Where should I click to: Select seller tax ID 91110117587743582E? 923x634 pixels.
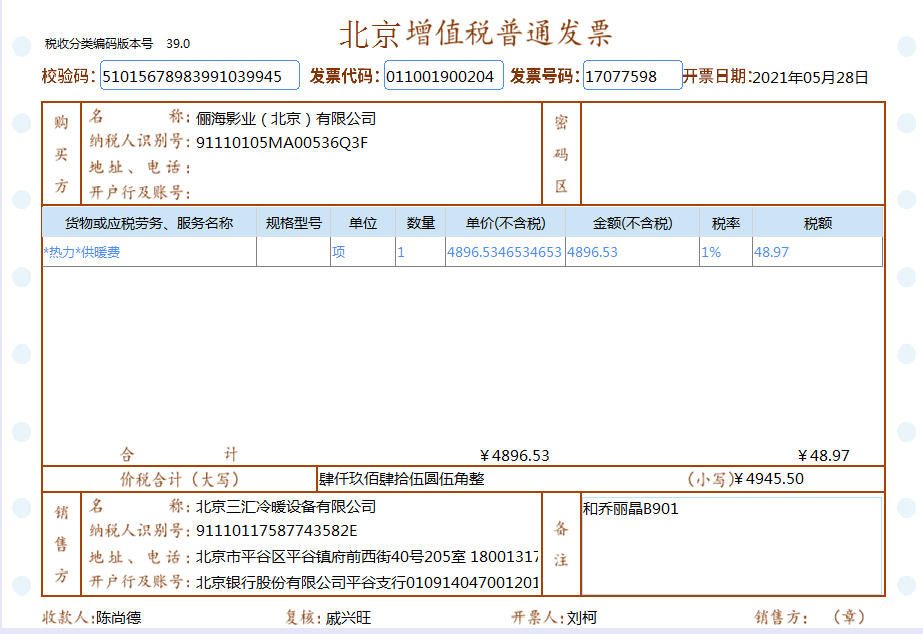277,531
